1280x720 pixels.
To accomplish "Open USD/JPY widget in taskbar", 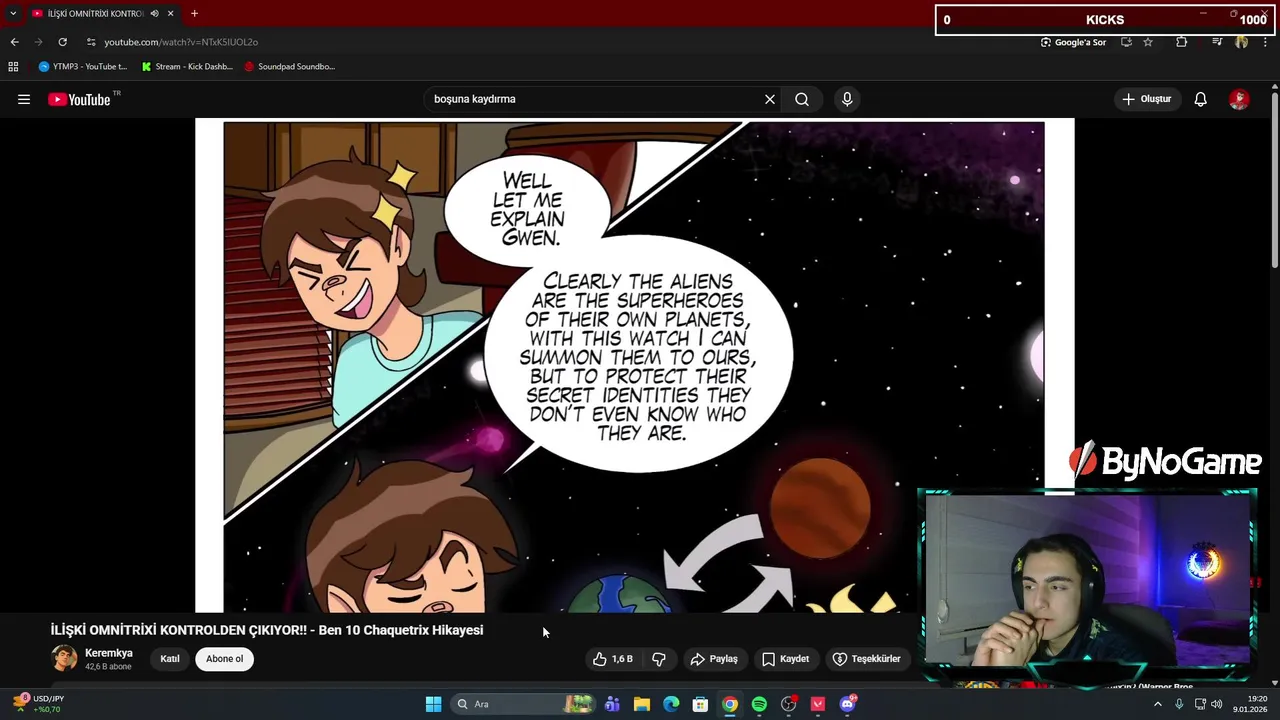I will pos(40,704).
